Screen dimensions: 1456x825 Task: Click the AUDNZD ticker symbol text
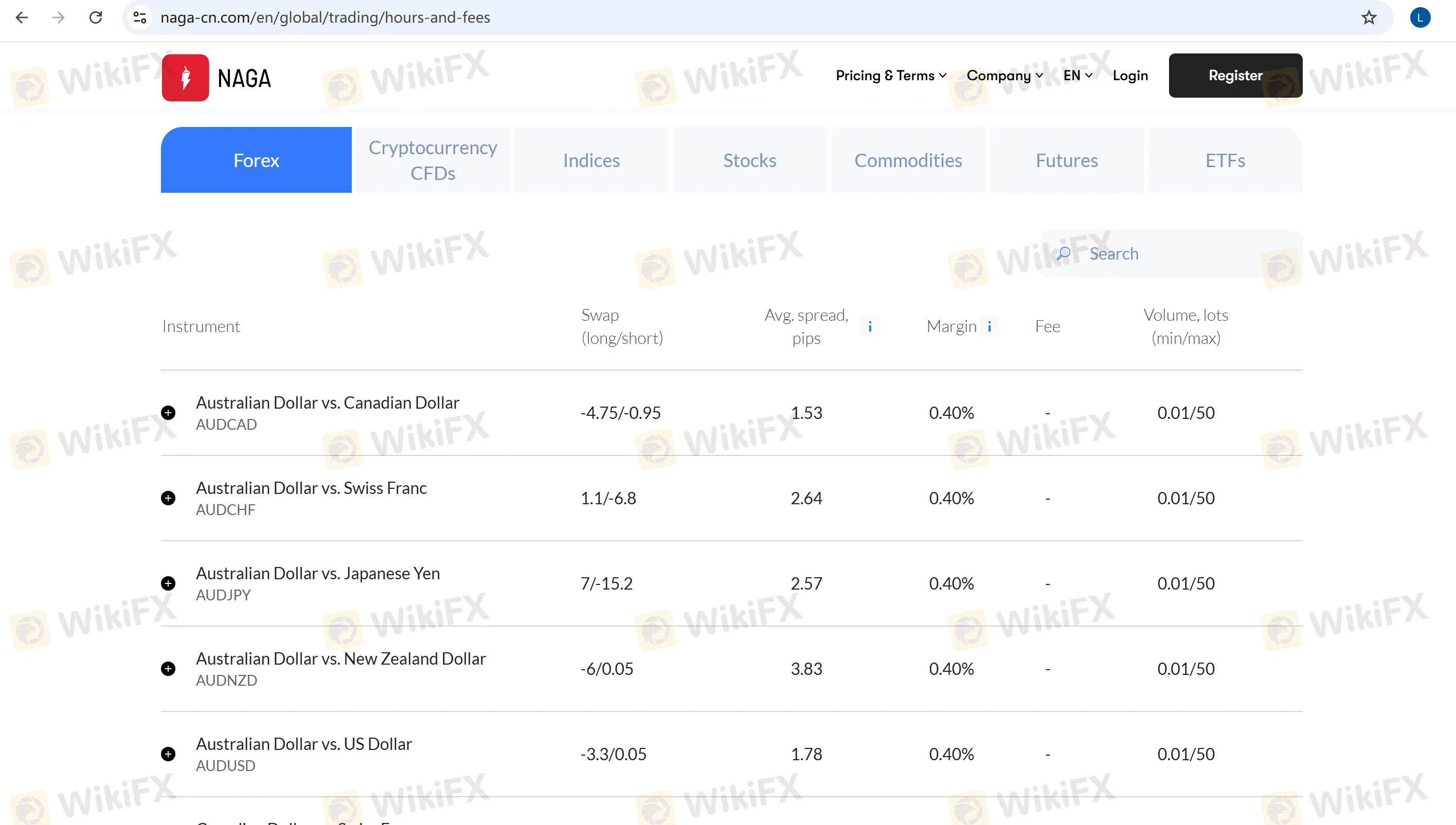click(x=227, y=681)
